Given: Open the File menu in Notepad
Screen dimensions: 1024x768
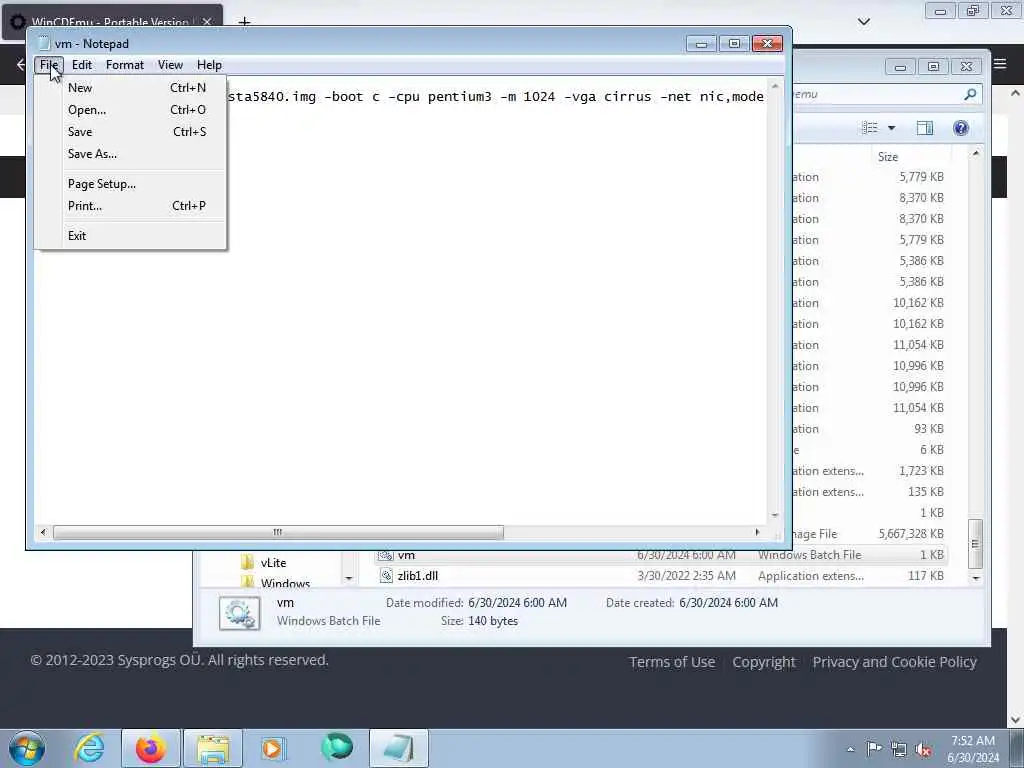Looking at the screenshot, I should 48,65.
